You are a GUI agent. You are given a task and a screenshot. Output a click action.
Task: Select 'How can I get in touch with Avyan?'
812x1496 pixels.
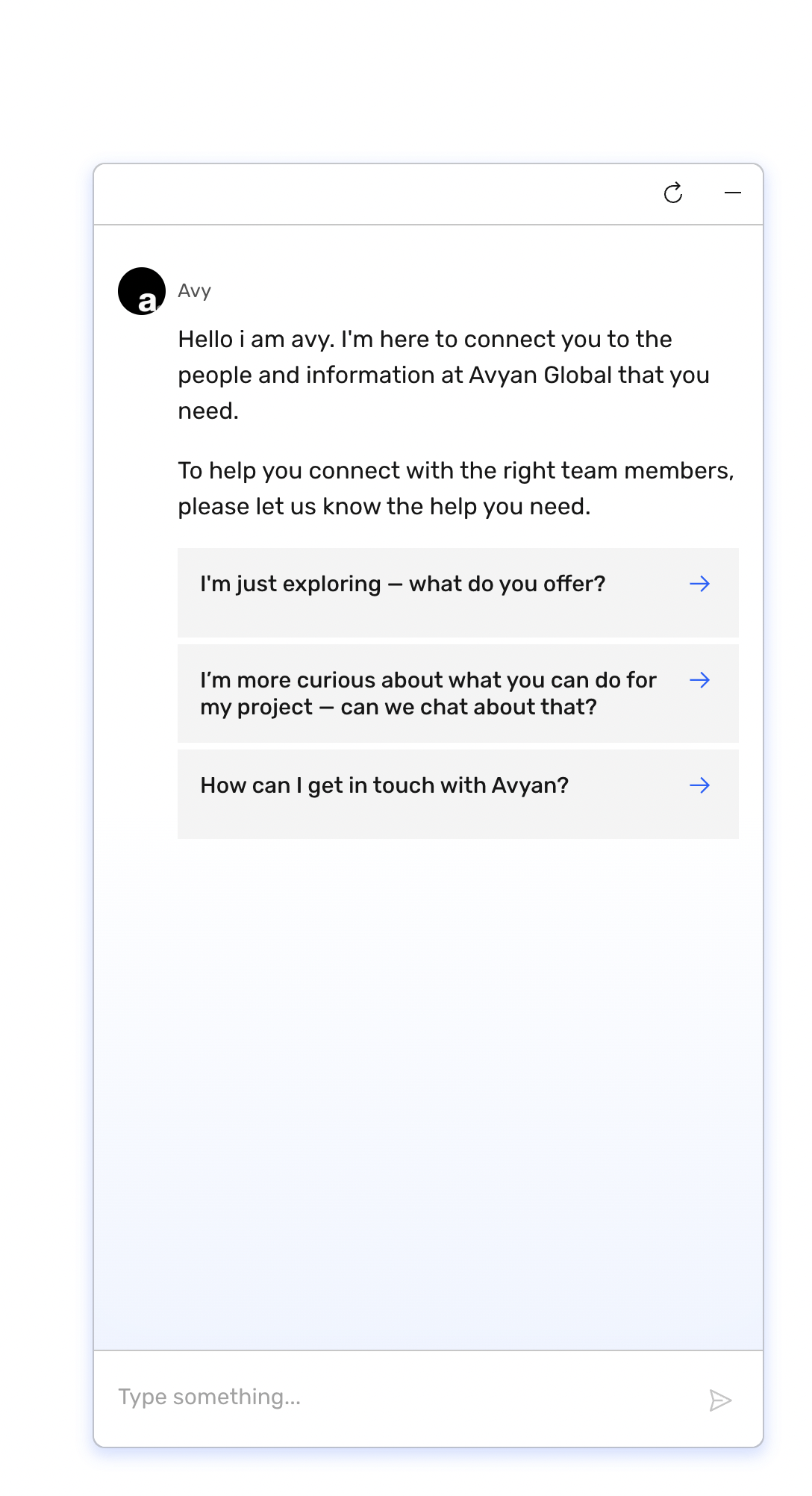384,785
